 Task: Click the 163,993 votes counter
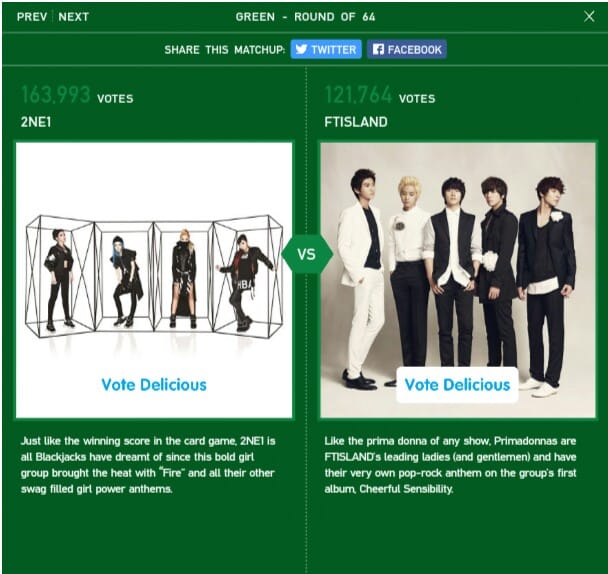click(77, 95)
